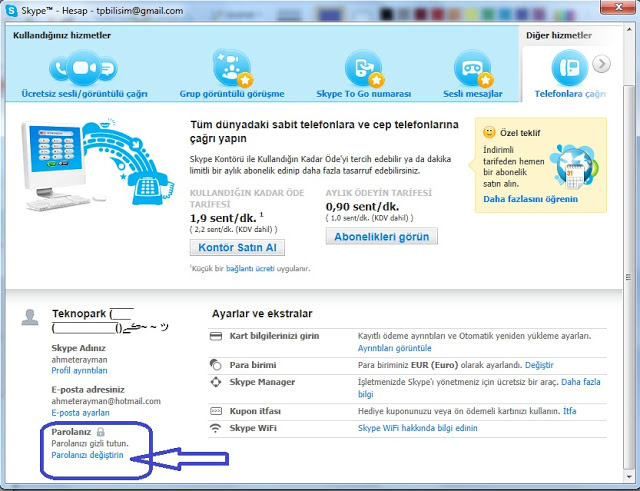
Task: Open Daha fazla bilgi link for Skype Manager
Action: (x=581, y=382)
